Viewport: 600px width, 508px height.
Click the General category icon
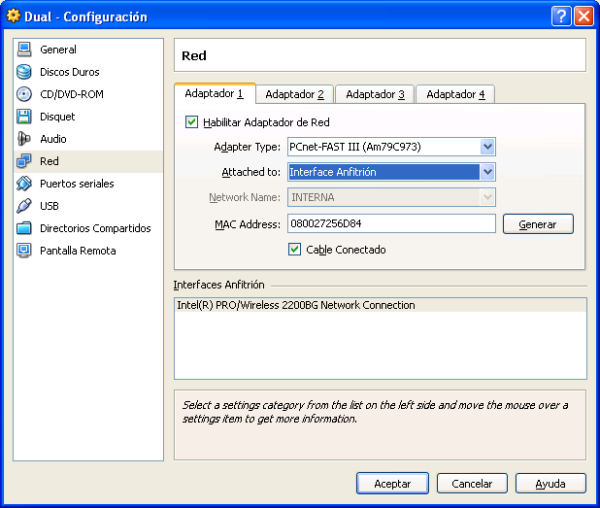pyautogui.click(x=24, y=50)
